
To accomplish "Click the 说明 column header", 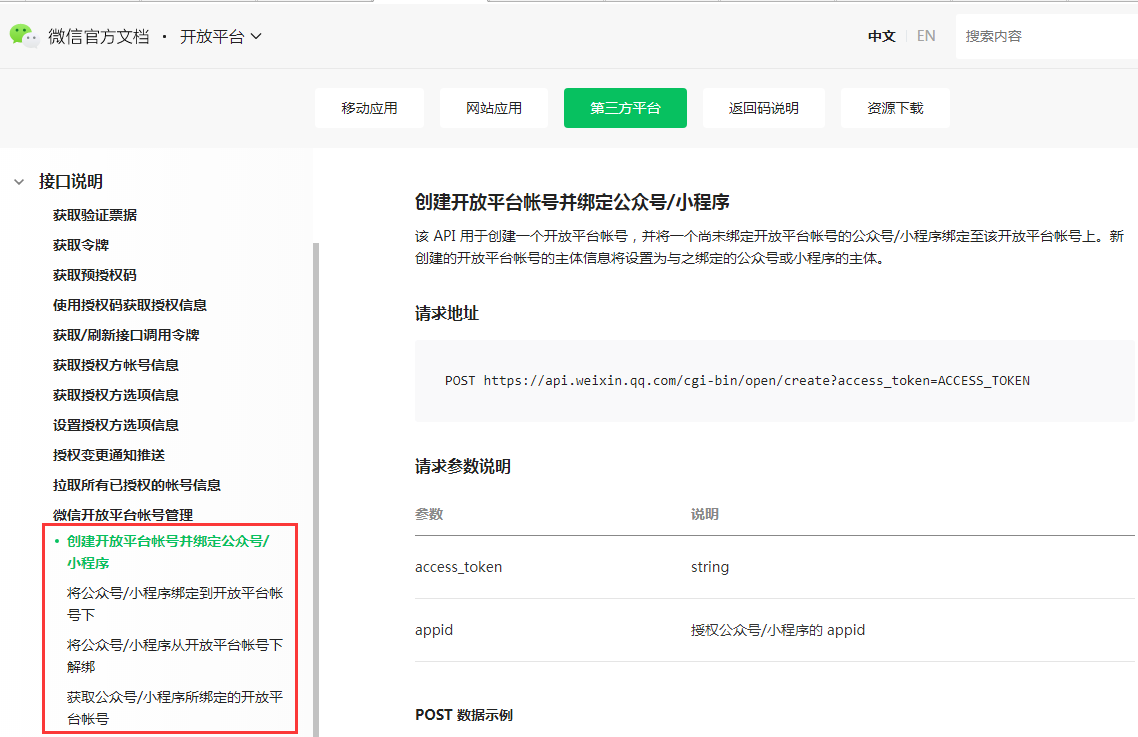I will pos(705,514).
